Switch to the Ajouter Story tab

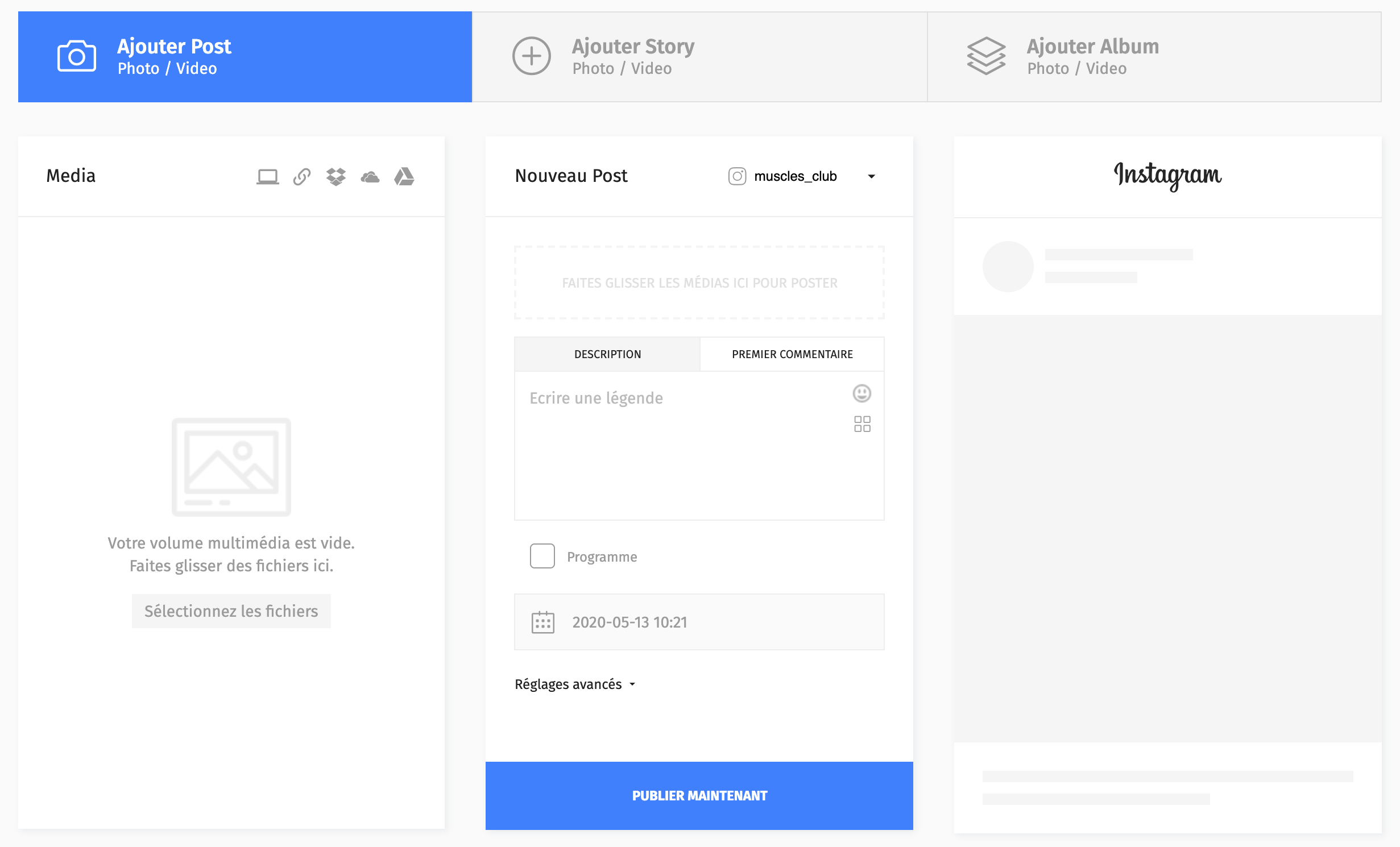(x=699, y=57)
